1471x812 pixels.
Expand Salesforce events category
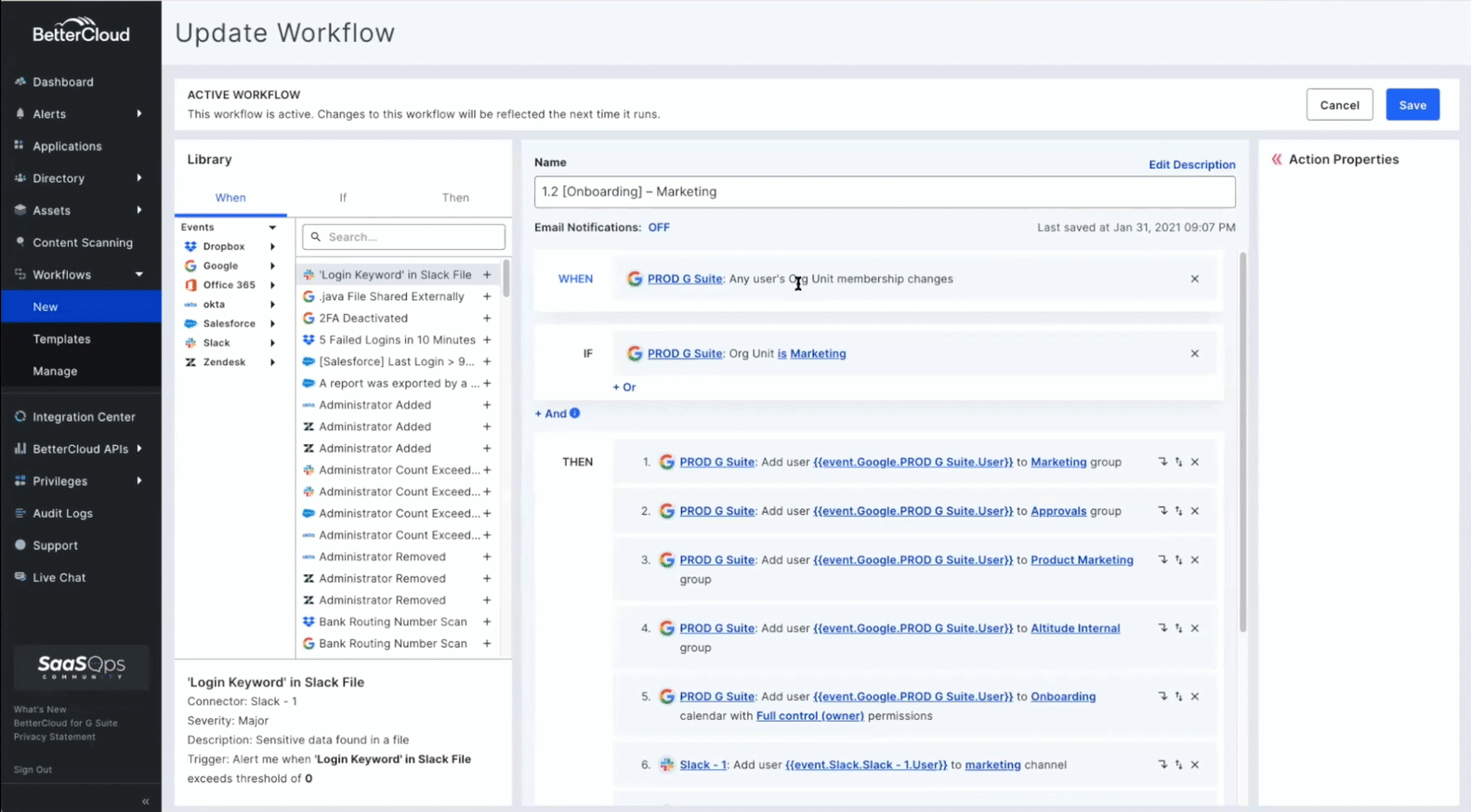272,324
